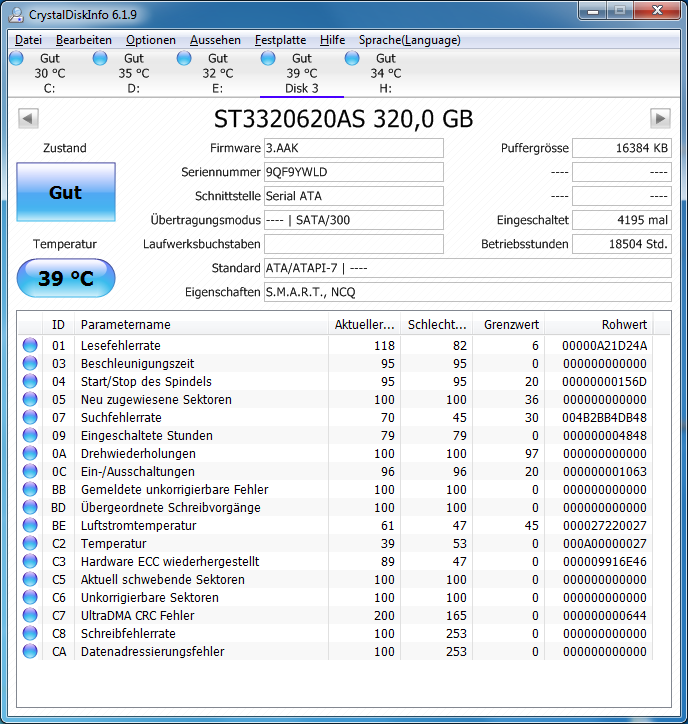Select drive C: with 30 °C

point(49,73)
